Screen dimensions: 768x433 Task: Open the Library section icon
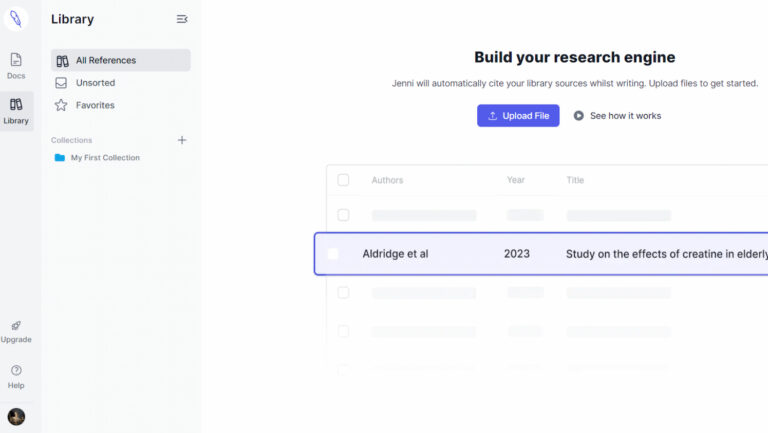16,104
